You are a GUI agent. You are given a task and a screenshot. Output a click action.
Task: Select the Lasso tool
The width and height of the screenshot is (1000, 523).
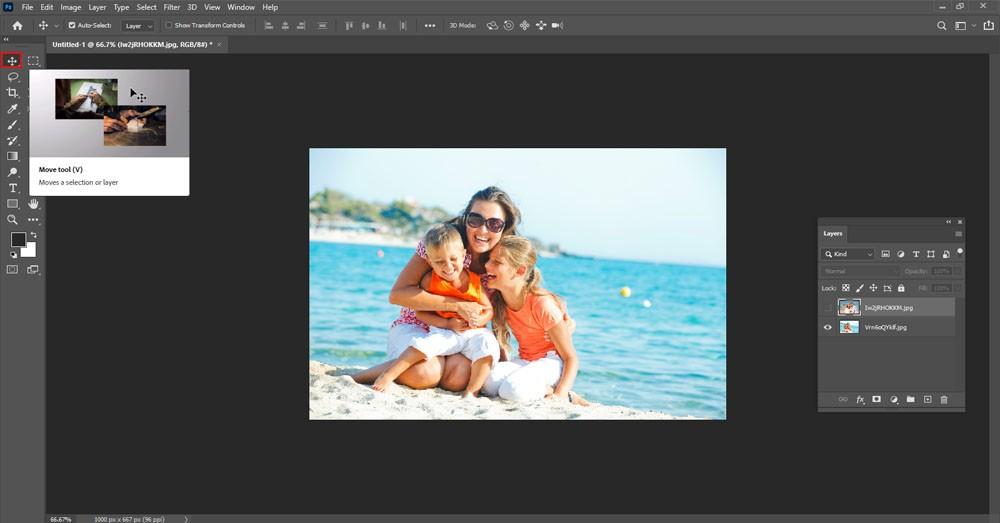pyautogui.click(x=12, y=77)
